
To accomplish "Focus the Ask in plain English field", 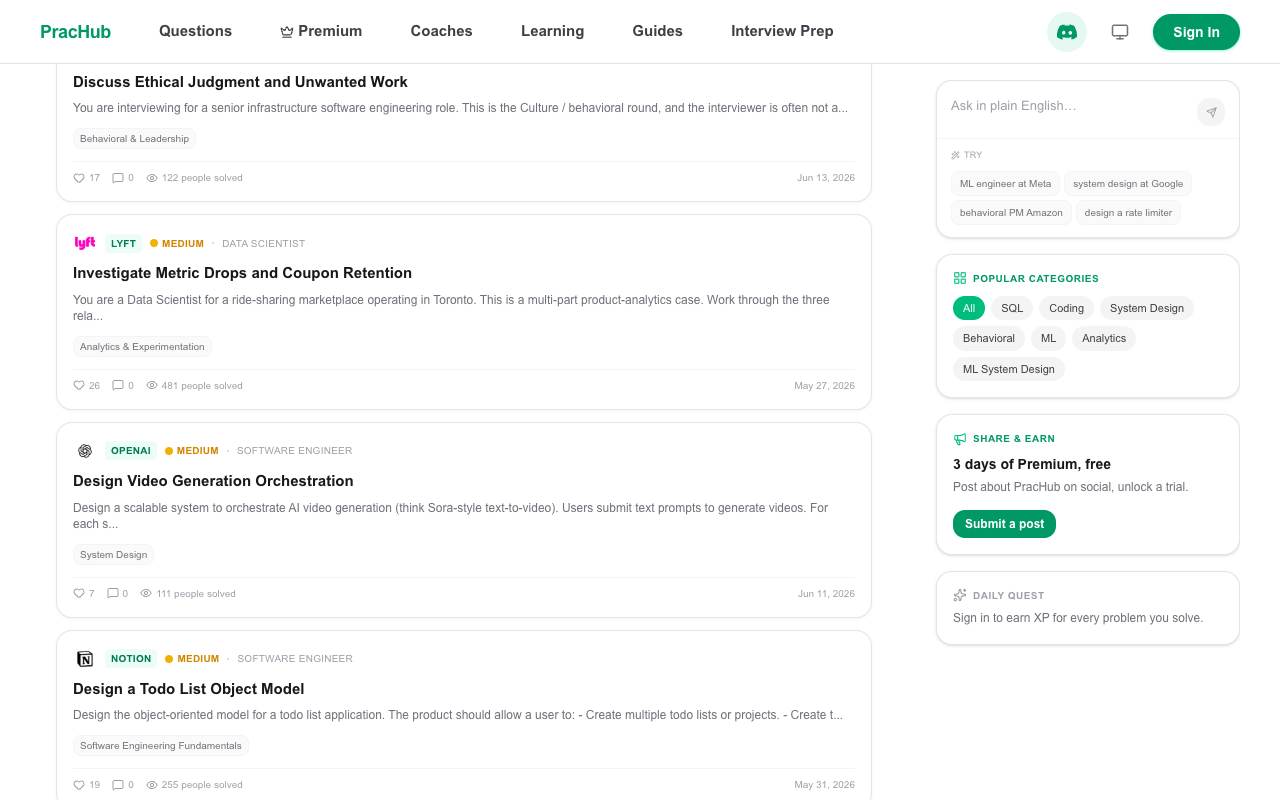I will point(1068,106).
